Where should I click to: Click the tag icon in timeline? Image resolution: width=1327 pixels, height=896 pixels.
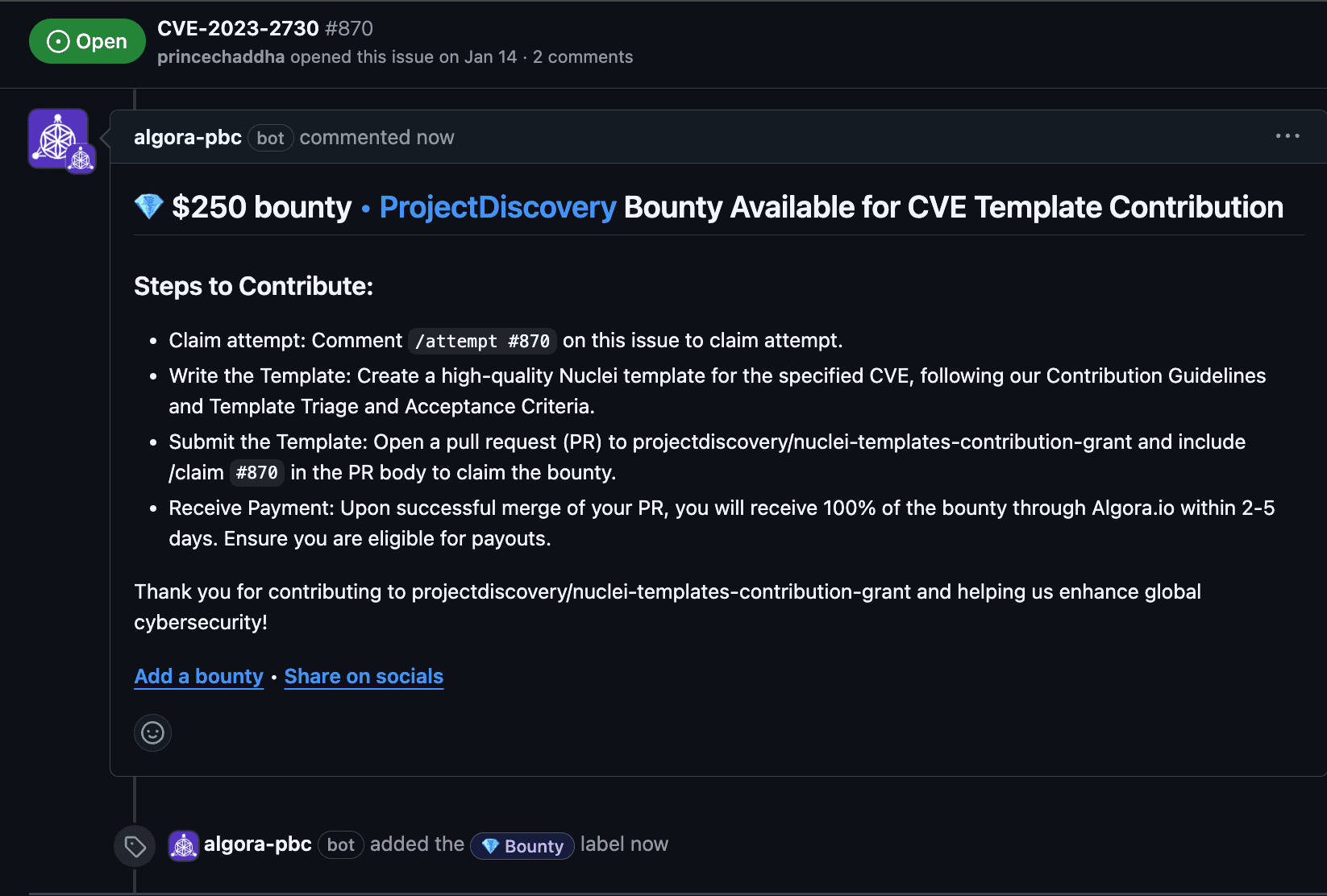[x=135, y=846]
